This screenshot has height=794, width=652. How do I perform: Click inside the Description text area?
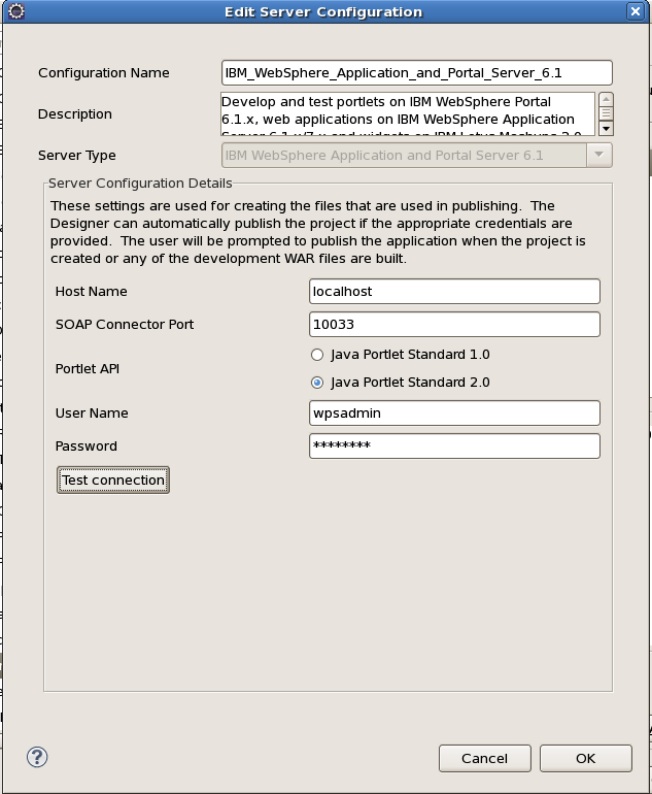[x=408, y=114]
